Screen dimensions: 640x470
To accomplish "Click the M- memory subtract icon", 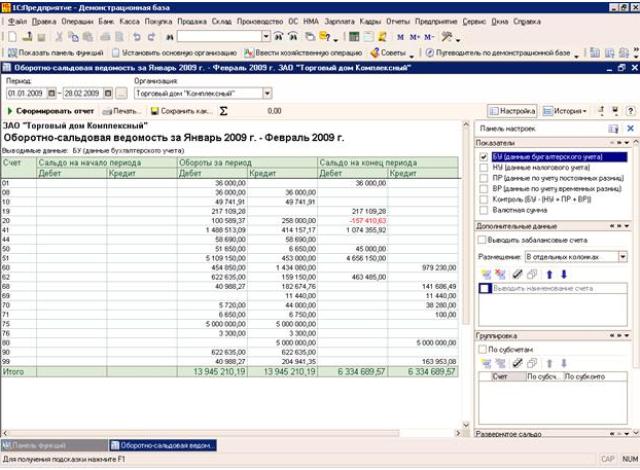I will click(429, 37).
